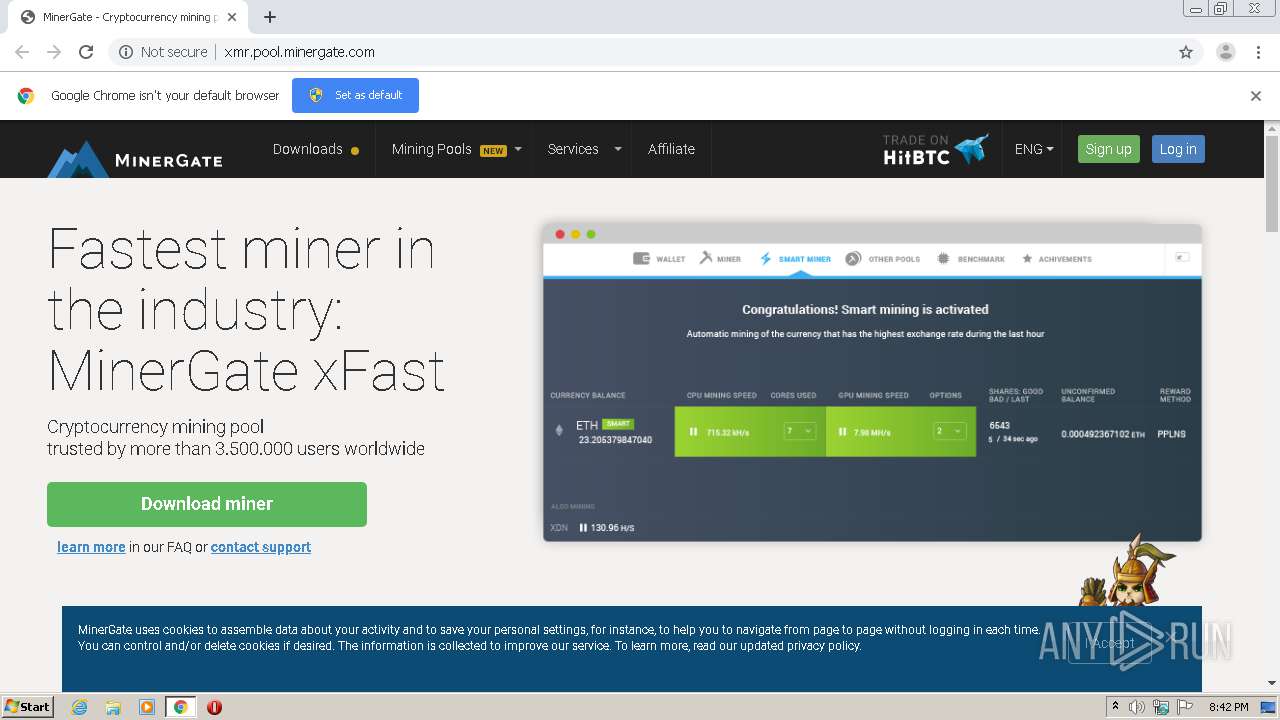
Task: Open the Windows Start menu
Action: click(28, 706)
